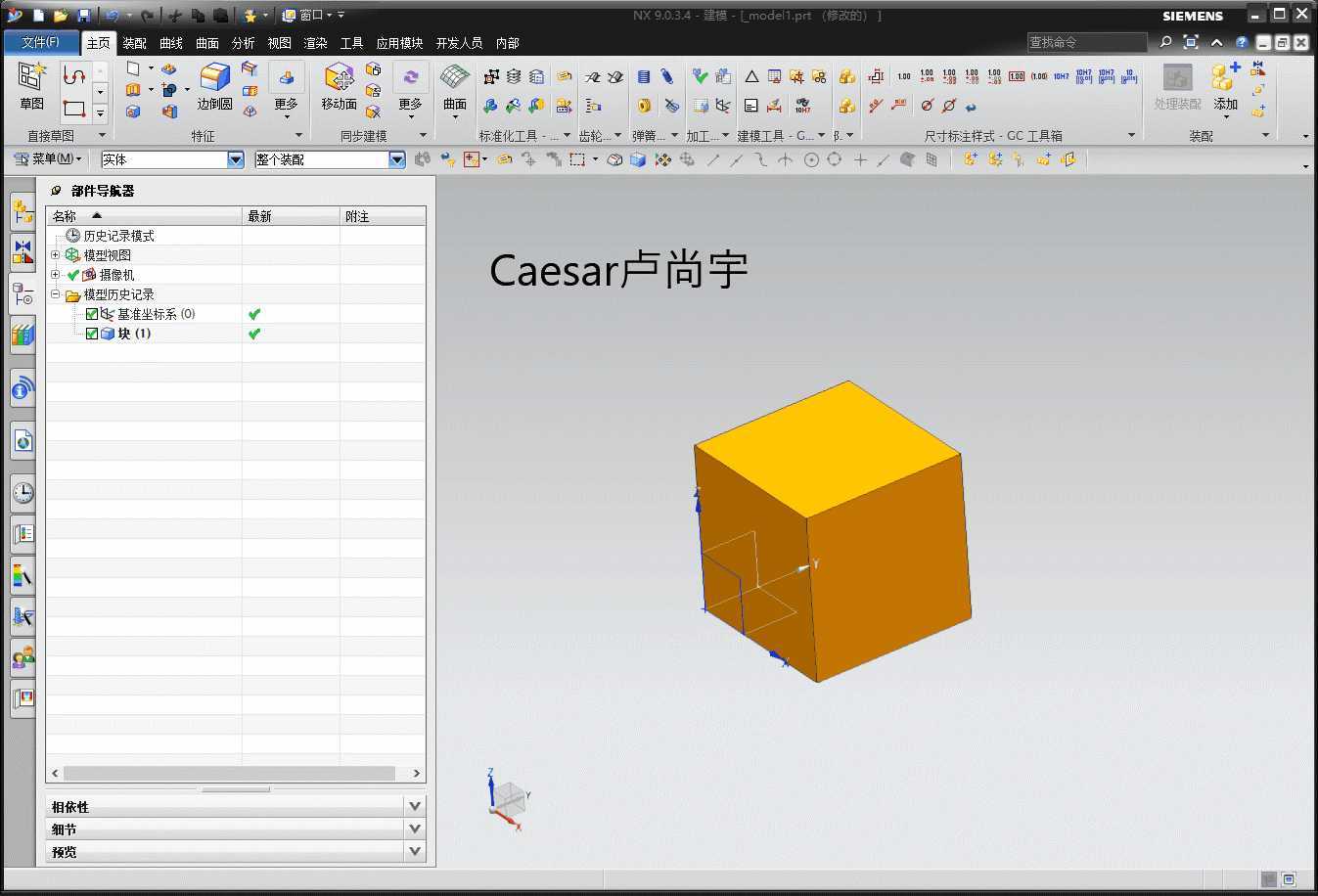Click the orange cube's top face

(828, 448)
